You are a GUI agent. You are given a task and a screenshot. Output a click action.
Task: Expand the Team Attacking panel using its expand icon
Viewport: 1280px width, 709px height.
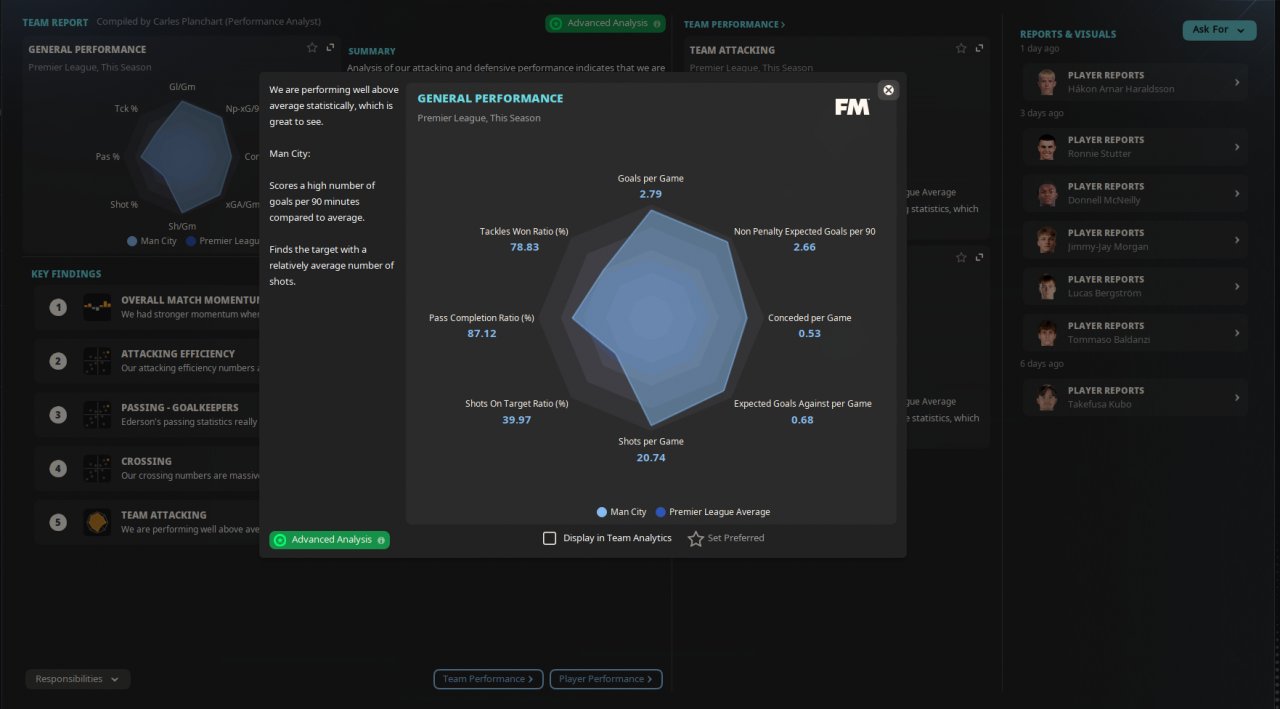click(x=980, y=48)
